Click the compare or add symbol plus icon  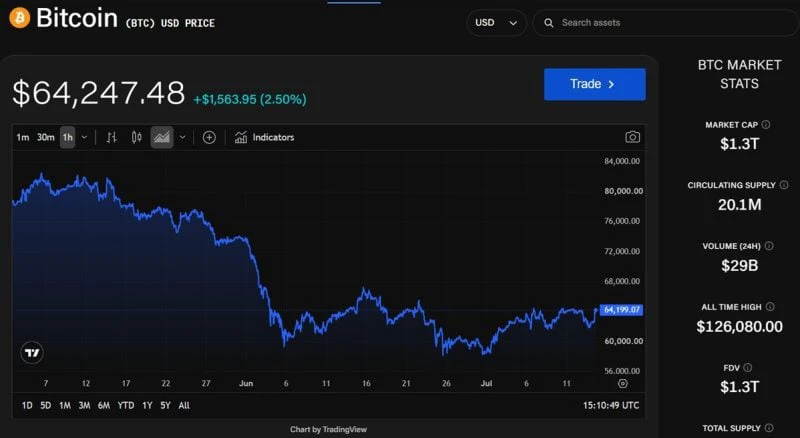(x=209, y=137)
